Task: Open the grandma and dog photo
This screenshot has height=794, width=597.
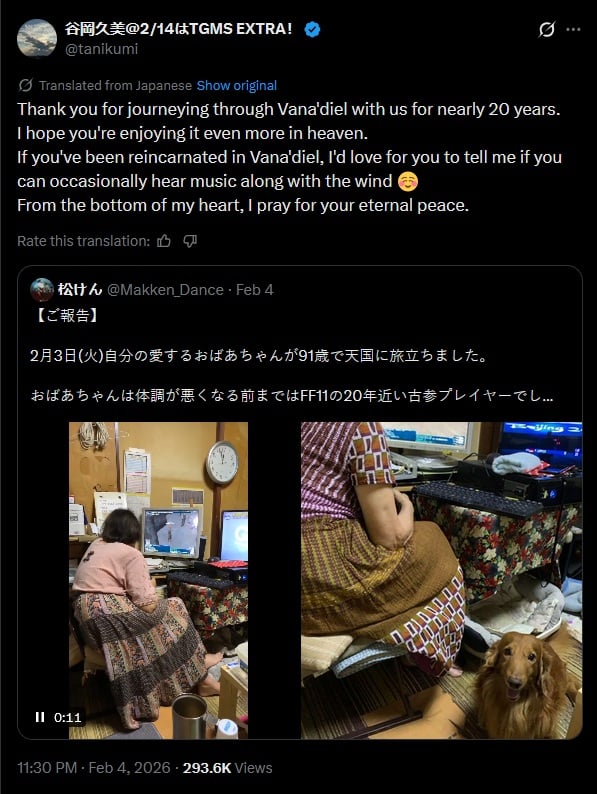Action: tap(442, 580)
